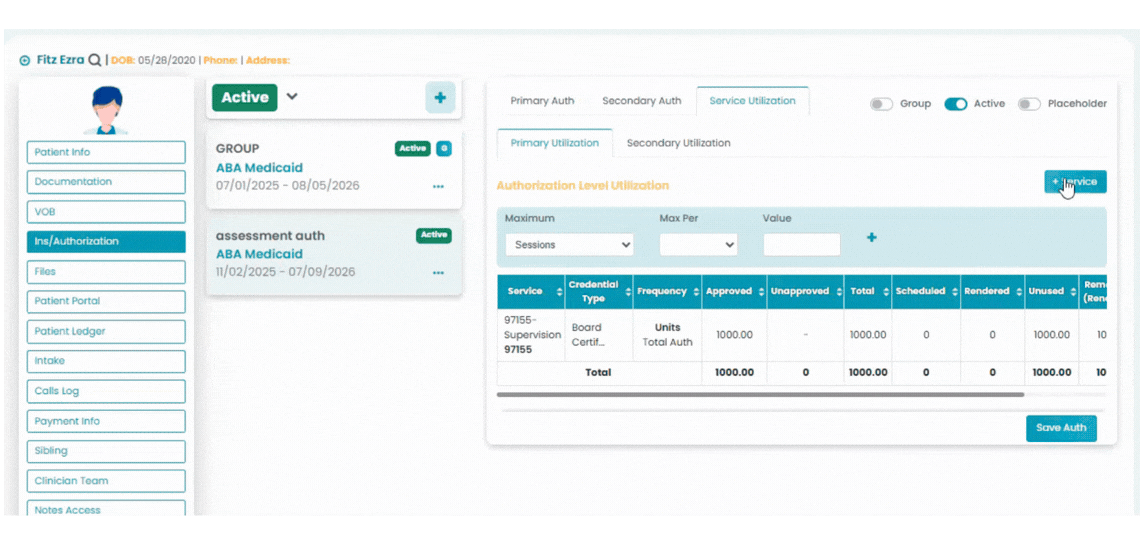The image size is (1140, 544).
Task: Click Active badge on assessment auth card
Action: [x=434, y=235]
